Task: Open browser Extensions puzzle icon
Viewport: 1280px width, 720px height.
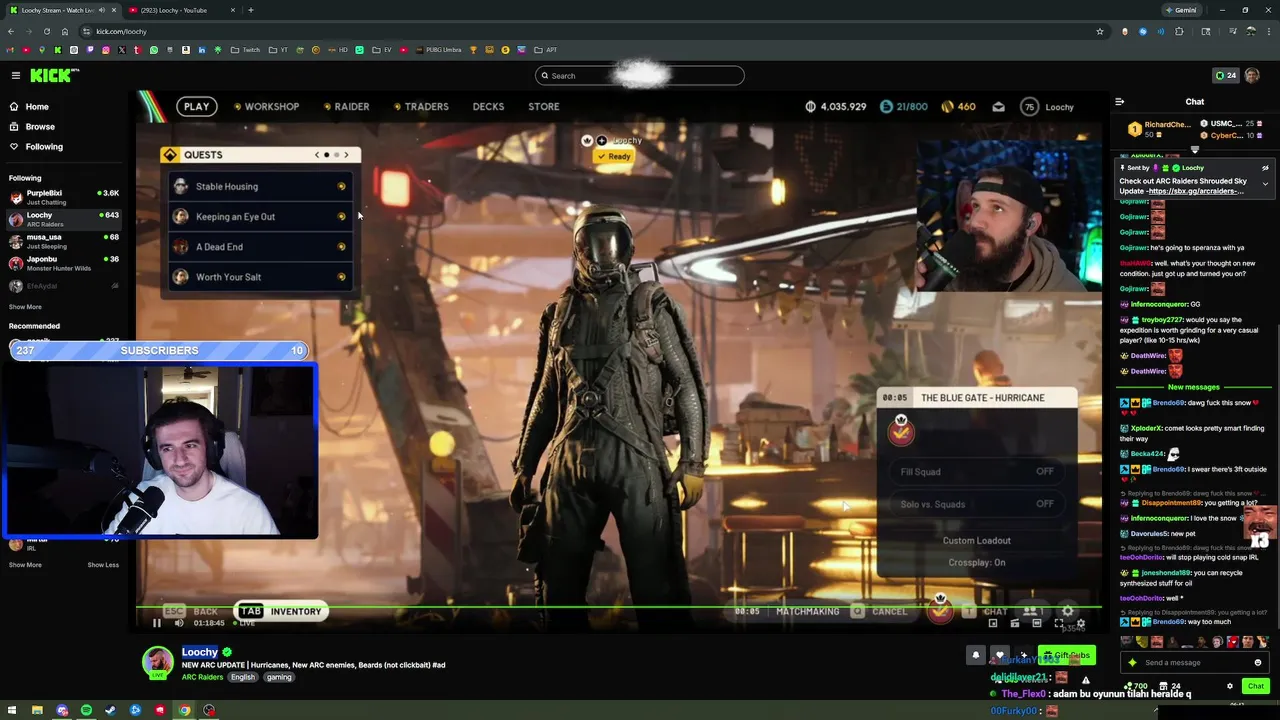Action: click(x=1179, y=31)
